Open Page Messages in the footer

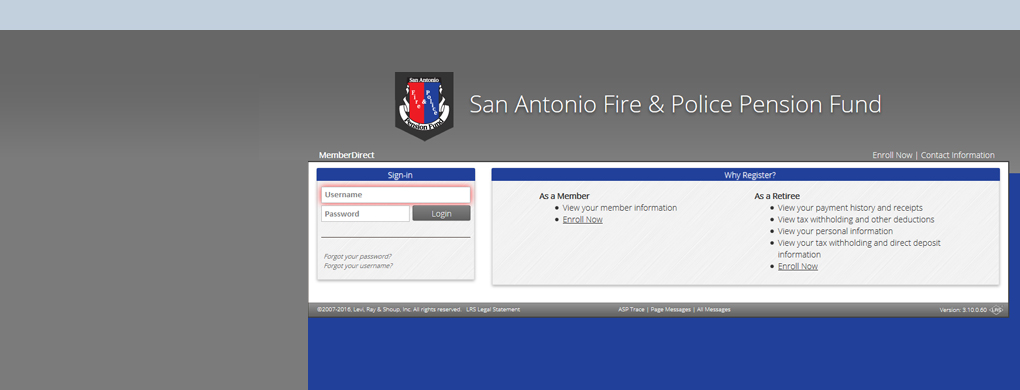coord(671,309)
